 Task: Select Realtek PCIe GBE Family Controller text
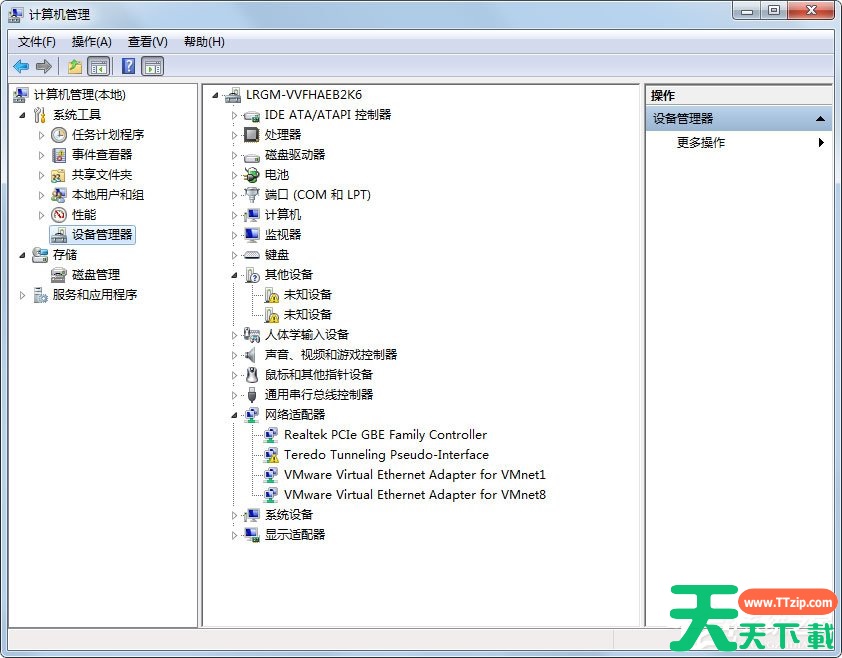386,435
